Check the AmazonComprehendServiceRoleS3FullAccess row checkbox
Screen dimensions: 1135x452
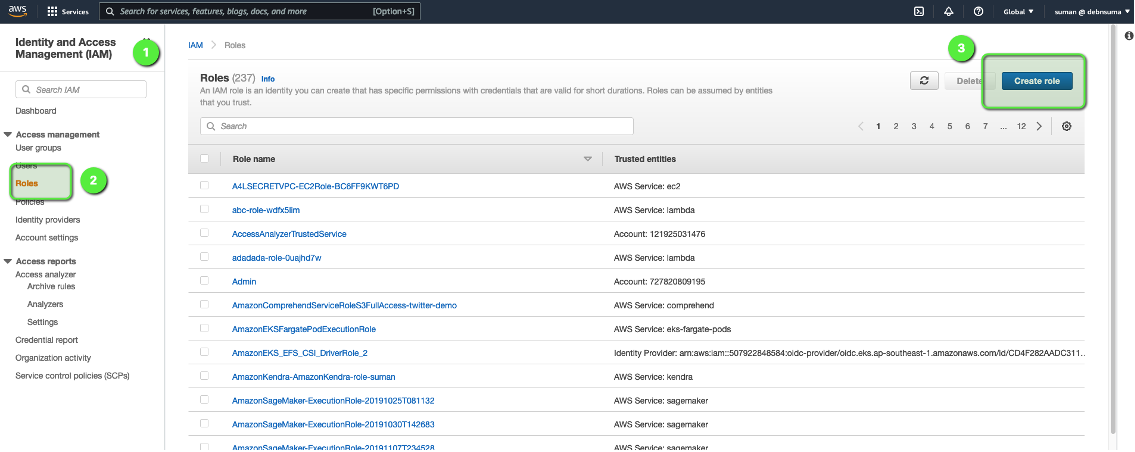204,304
